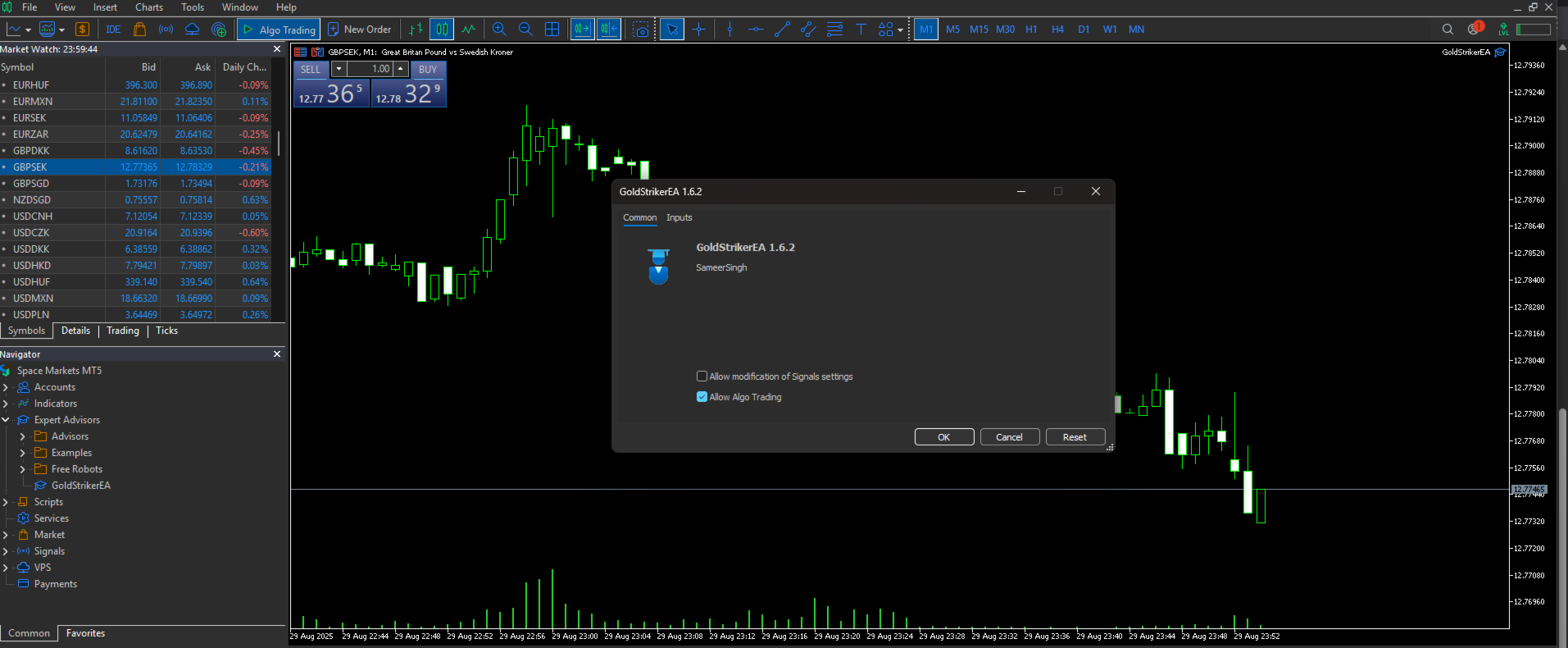Click the dollar sign icon in the toolbar

(x=82, y=30)
